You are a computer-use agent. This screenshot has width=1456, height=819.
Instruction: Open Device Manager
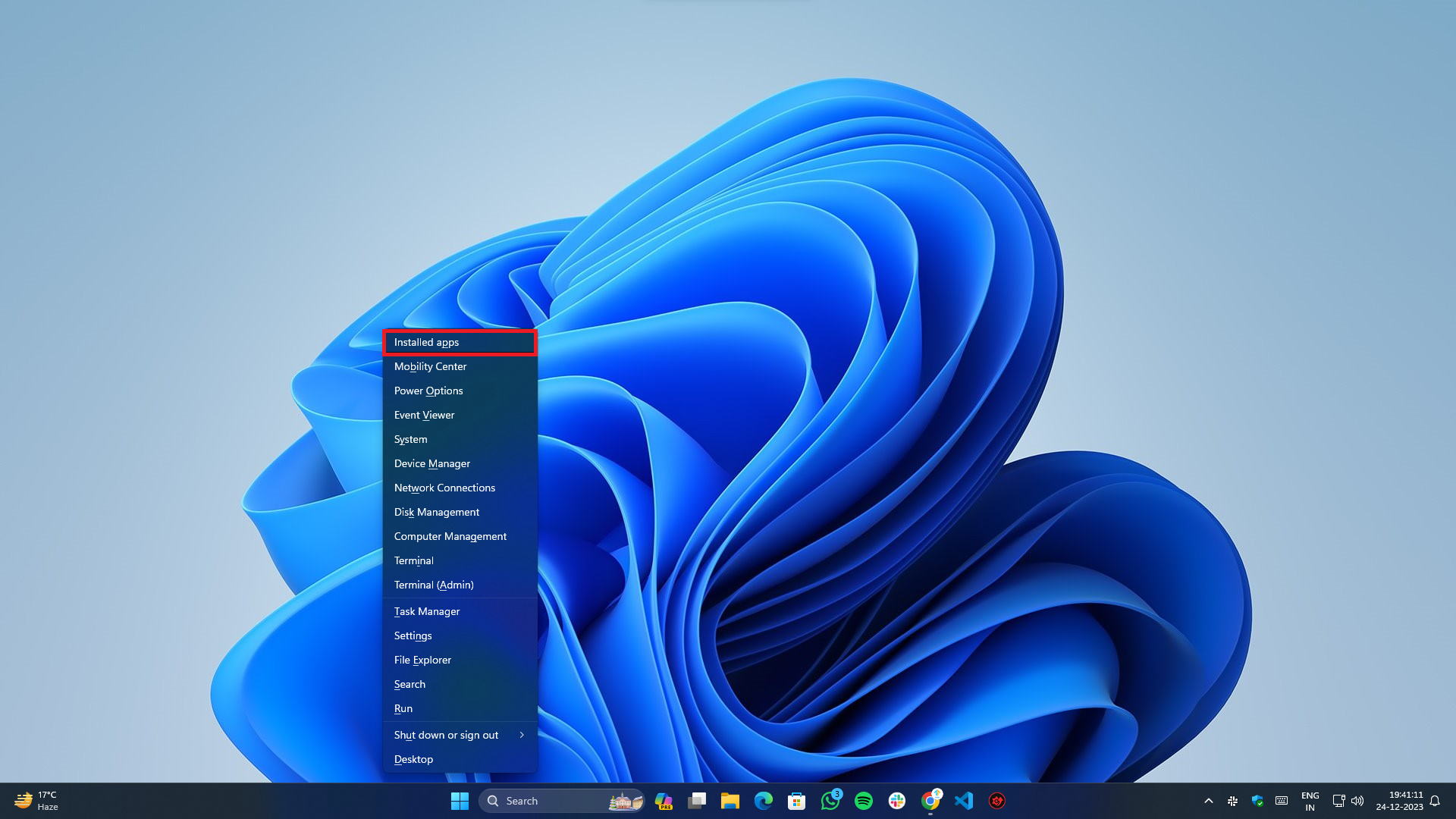460,463
